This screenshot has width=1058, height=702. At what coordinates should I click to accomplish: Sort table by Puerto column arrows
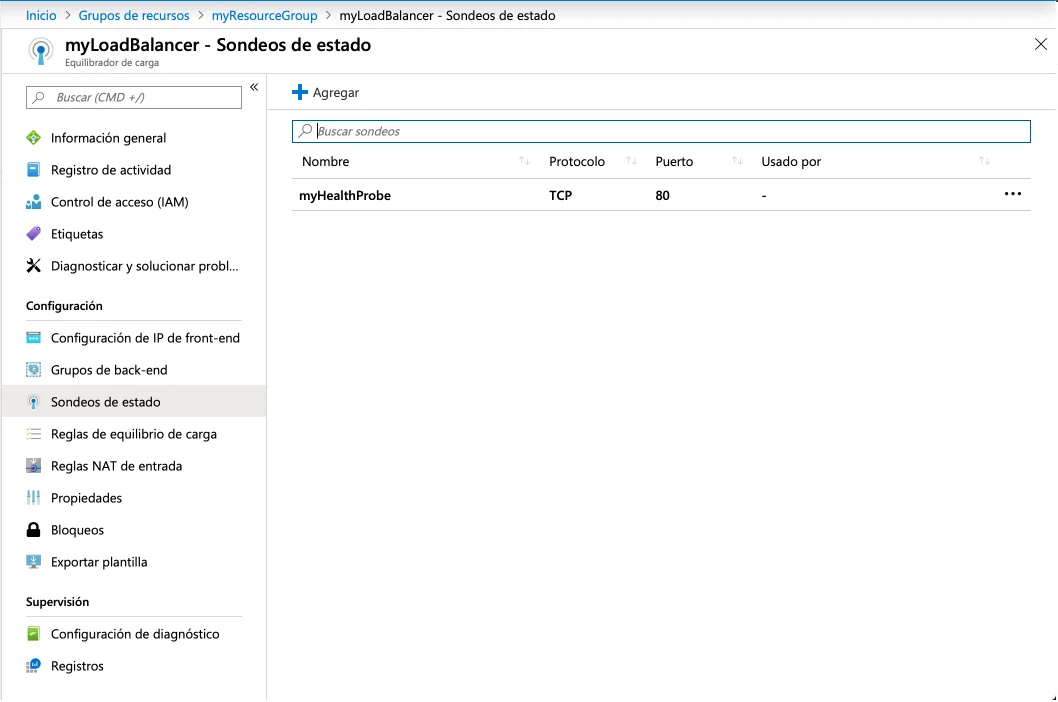point(737,161)
